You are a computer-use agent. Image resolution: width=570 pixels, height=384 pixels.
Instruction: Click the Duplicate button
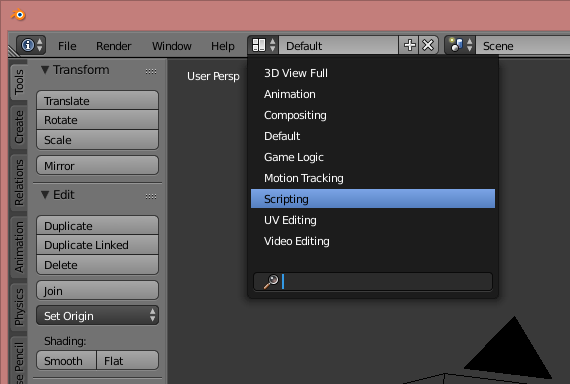click(97, 225)
